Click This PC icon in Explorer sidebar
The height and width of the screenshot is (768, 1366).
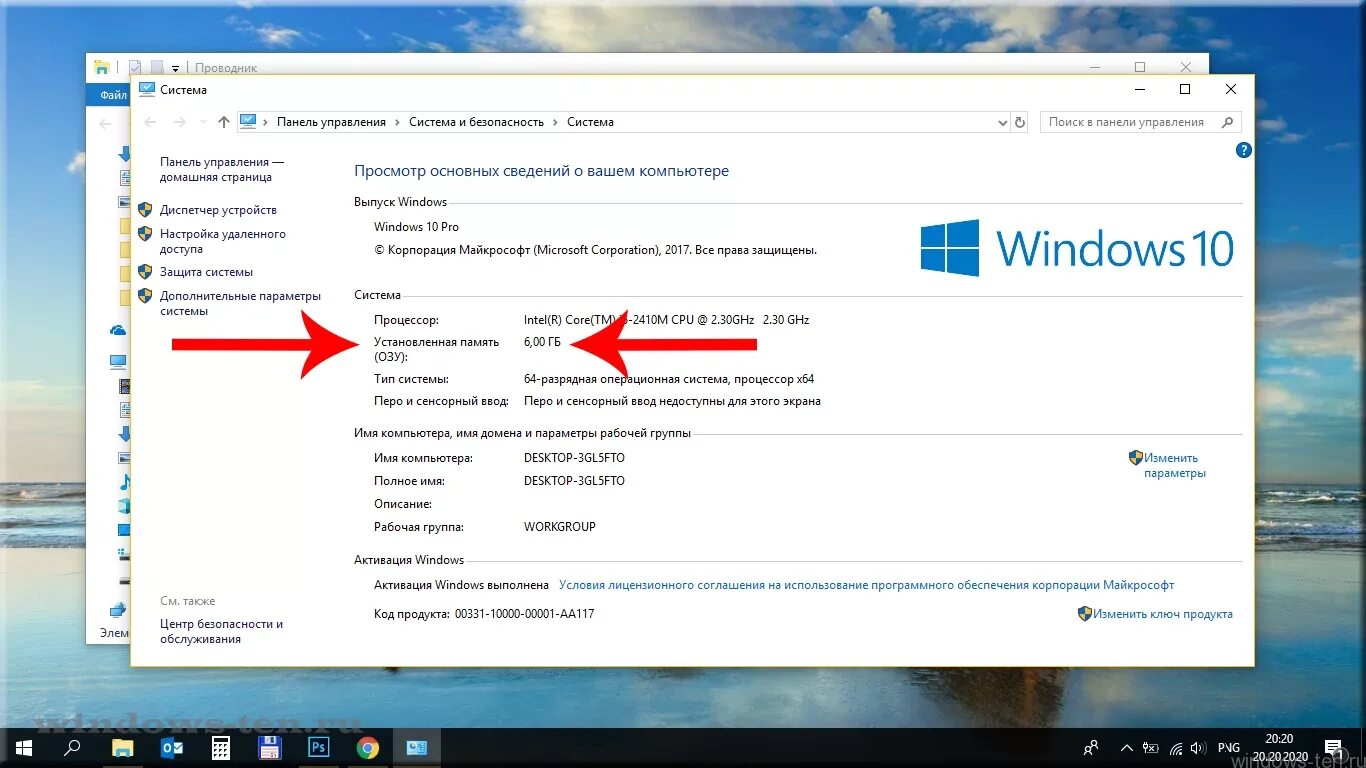coord(118,361)
